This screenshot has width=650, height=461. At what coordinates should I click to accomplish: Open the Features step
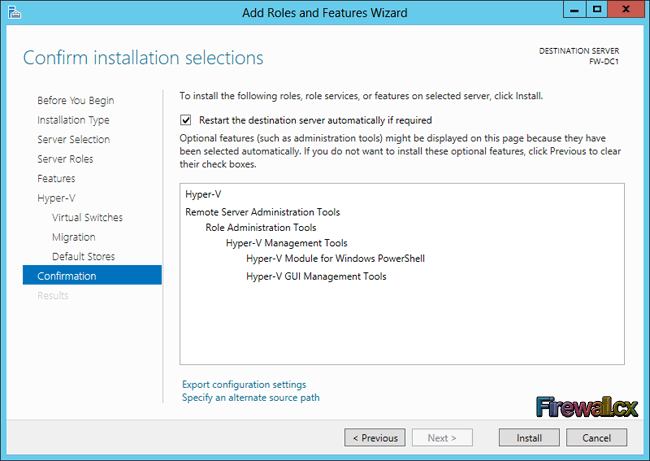[56, 178]
